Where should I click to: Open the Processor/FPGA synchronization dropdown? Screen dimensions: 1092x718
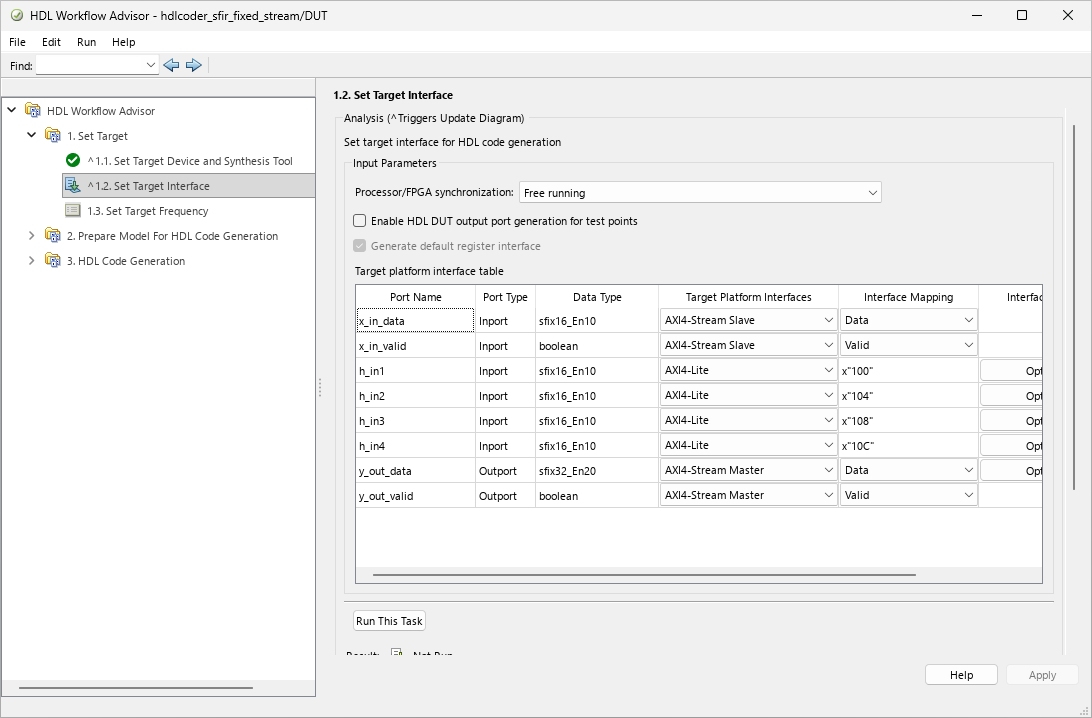pos(873,192)
